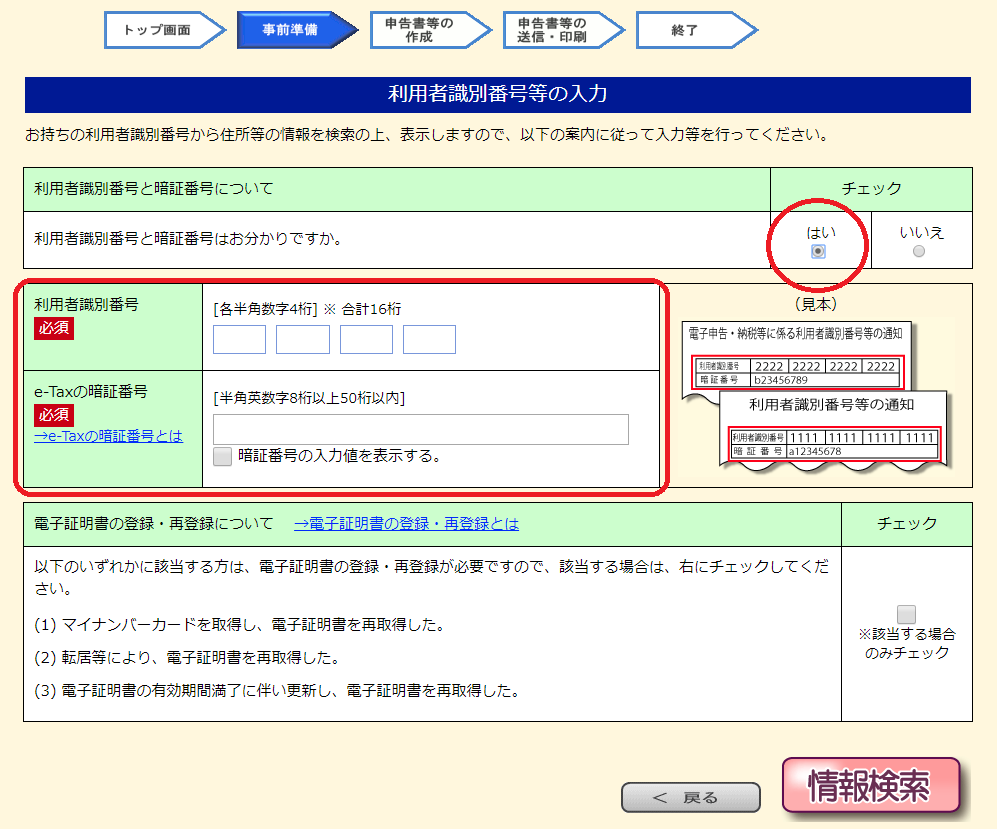
Task: Click the 終了 step arrow
Action: (x=696, y=30)
